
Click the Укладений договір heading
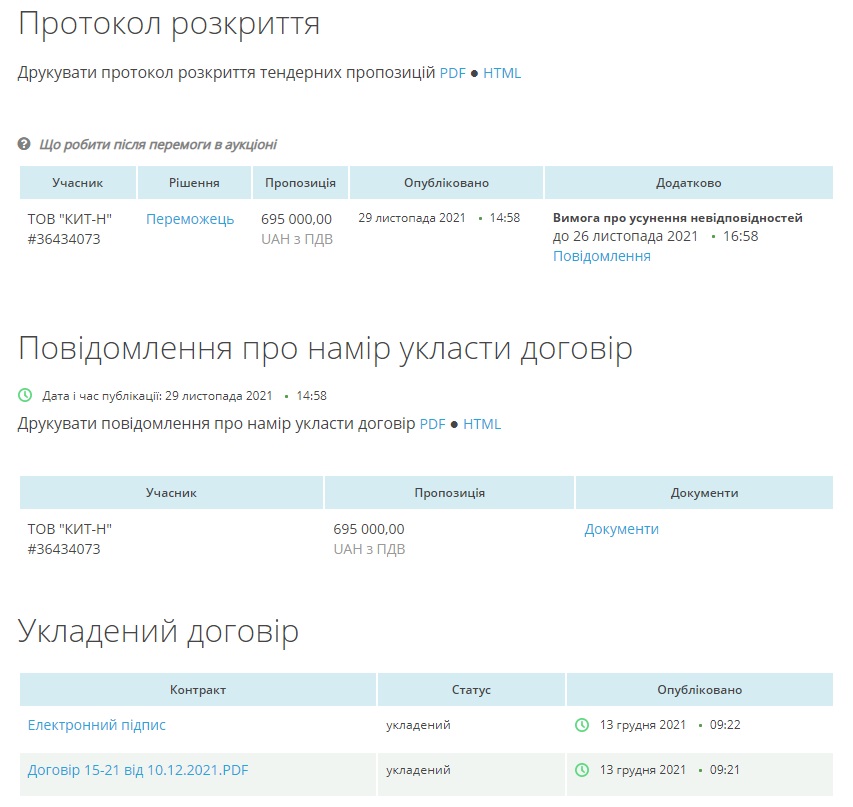click(158, 631)
